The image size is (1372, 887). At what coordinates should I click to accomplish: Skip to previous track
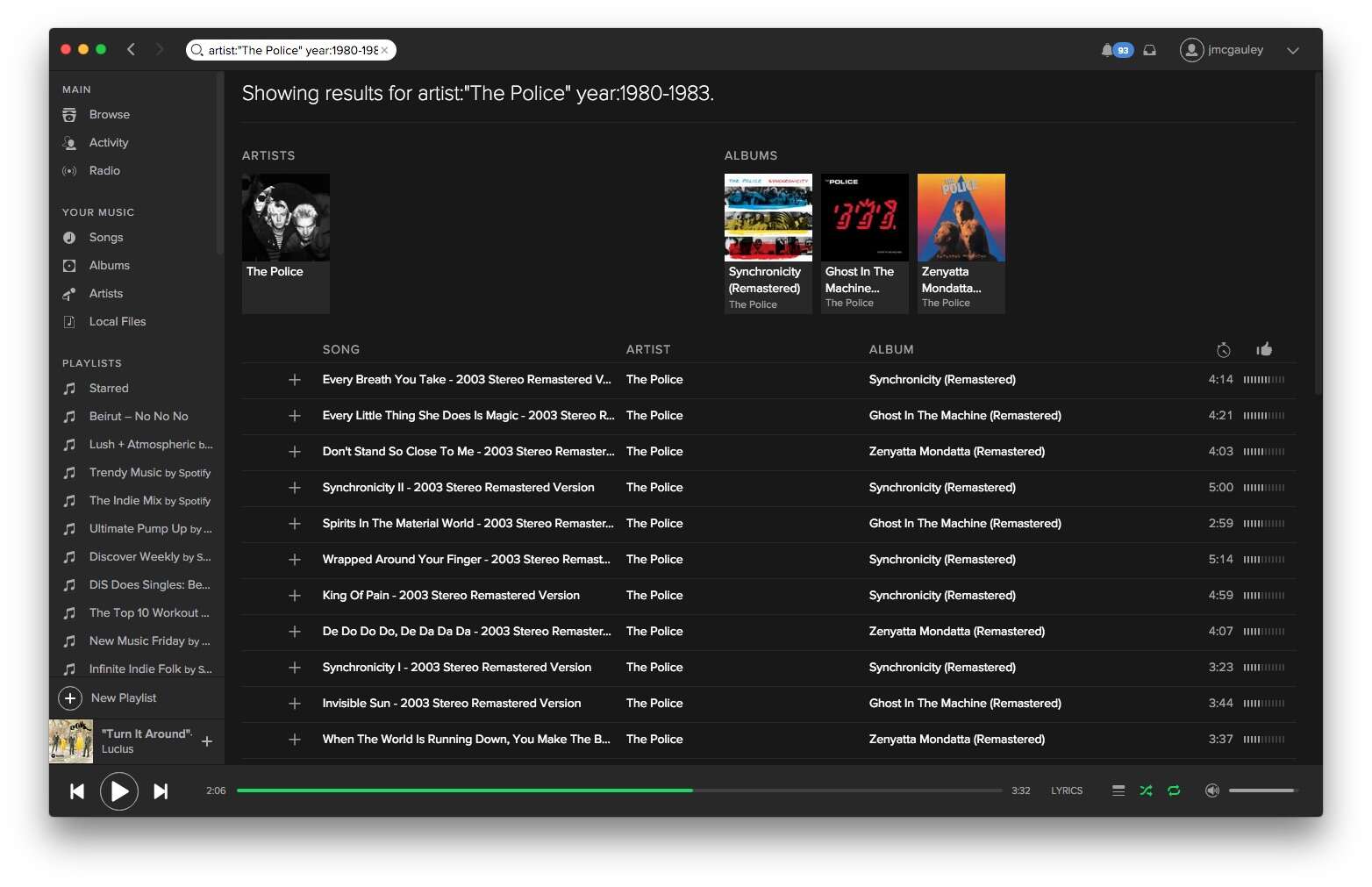pos(77,791)
